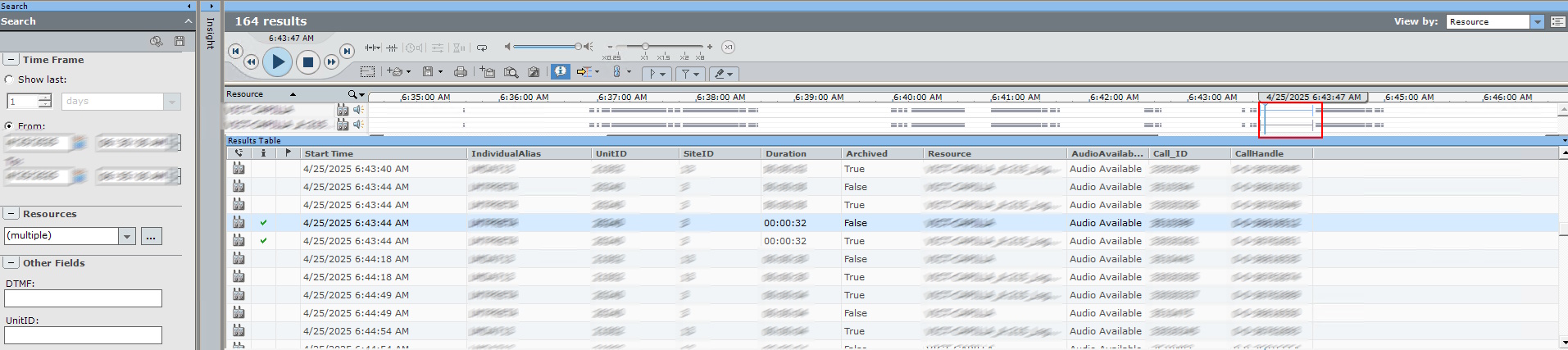Screen dimensions: 1568x350
Task: Skip to previous recording
Action: pos(235,51)
